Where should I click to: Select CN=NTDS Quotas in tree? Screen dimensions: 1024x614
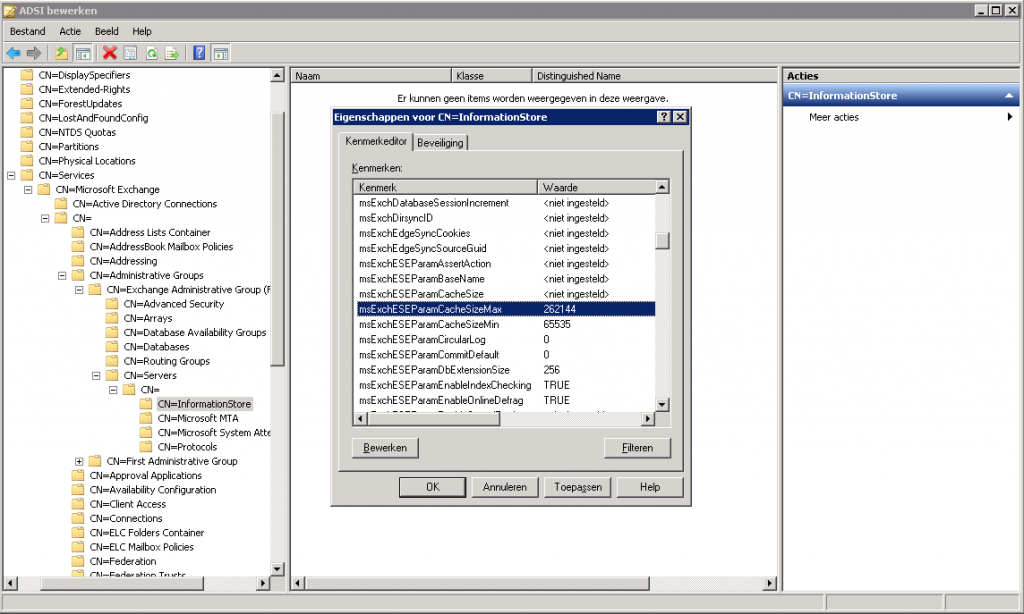click(77, 133)
